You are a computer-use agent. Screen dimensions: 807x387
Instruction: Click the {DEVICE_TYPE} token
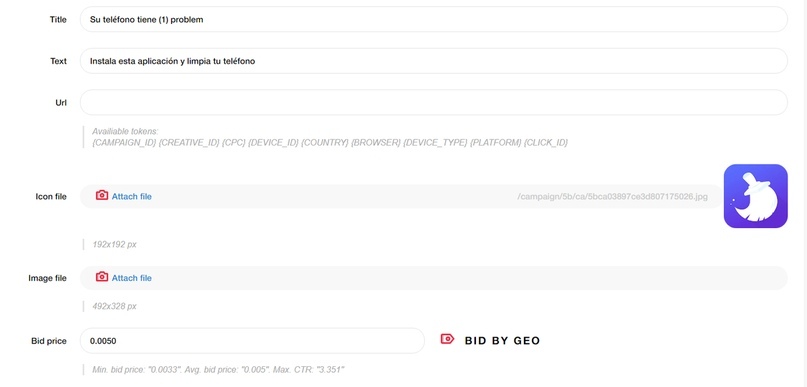[435, 143]
